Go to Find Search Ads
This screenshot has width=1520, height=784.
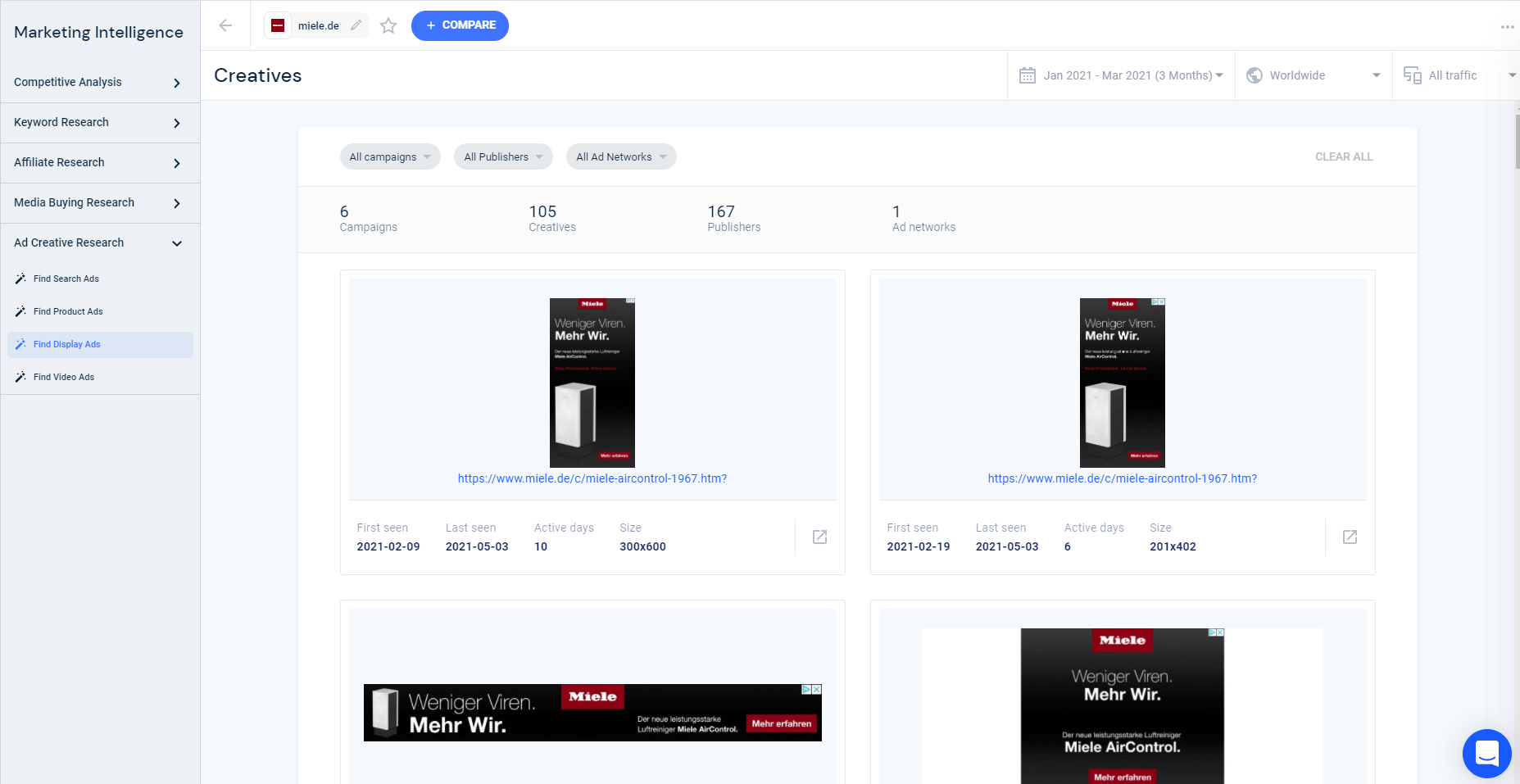(x=100, y=279)
